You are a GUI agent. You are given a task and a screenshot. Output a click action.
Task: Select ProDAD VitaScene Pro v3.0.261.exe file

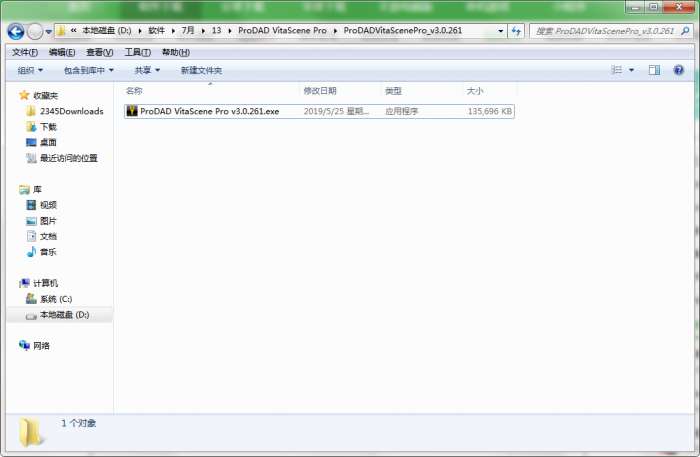(319, 111)
